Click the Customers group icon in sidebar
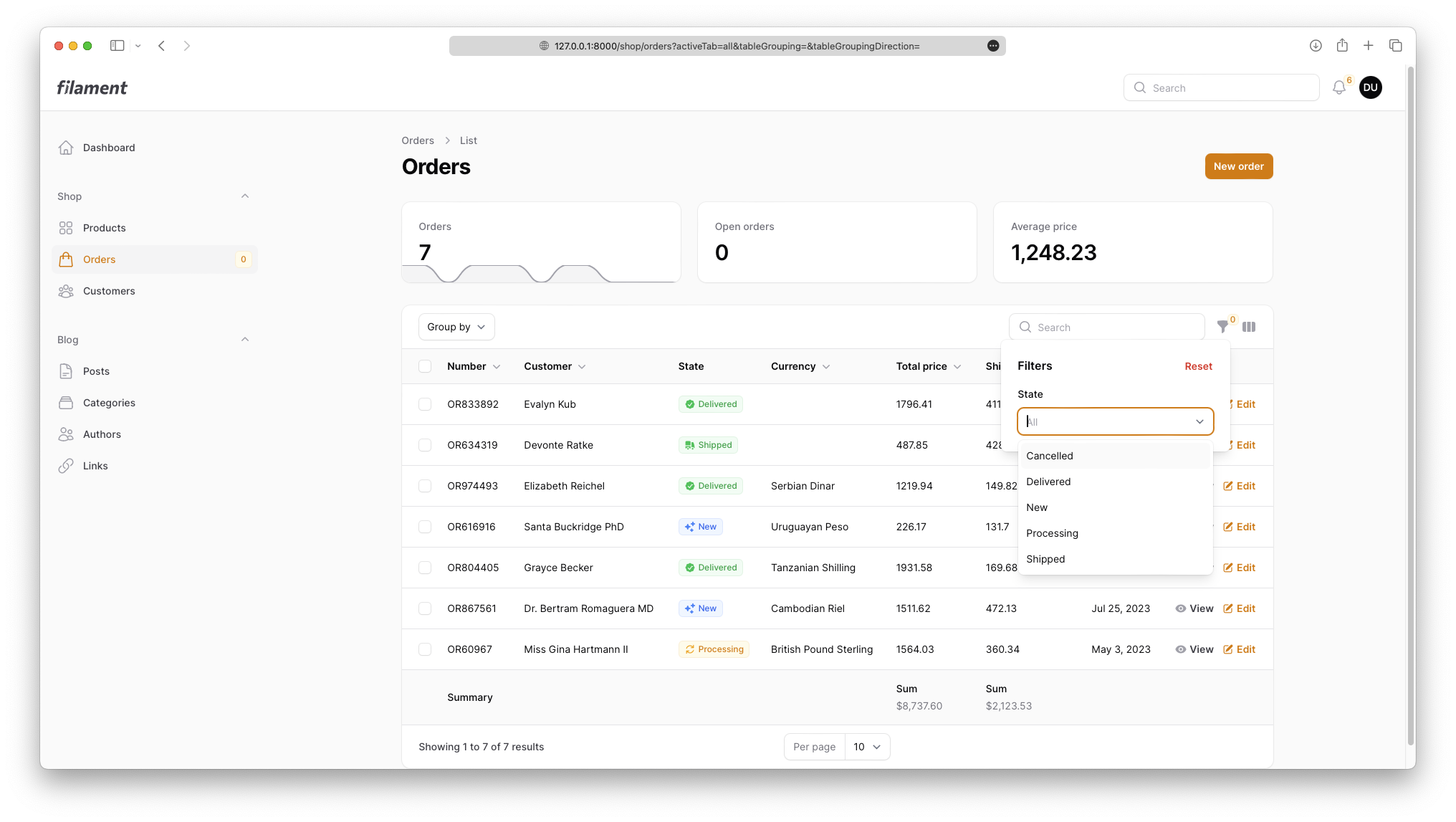 66,291
